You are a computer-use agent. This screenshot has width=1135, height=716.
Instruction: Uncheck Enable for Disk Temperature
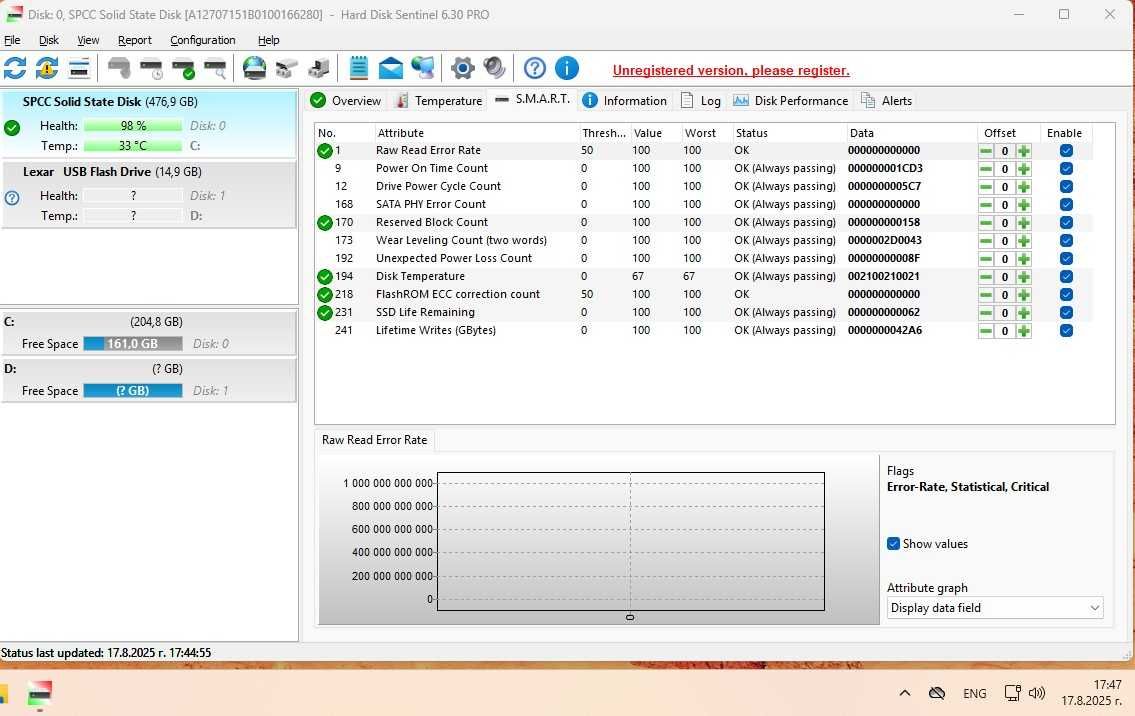coord(1066,277)
